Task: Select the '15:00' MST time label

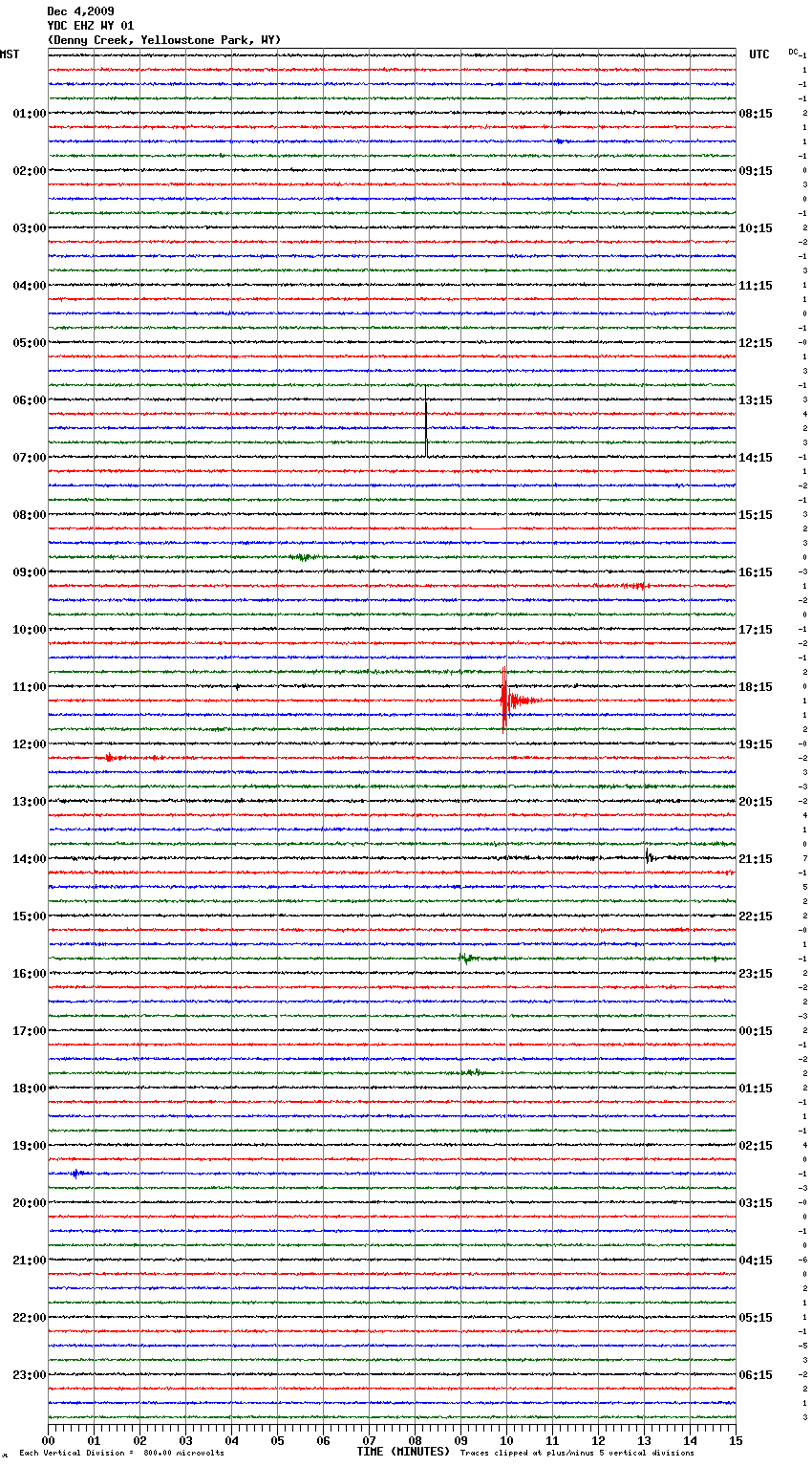Action: pyautogui.click(x=30, y=916)
